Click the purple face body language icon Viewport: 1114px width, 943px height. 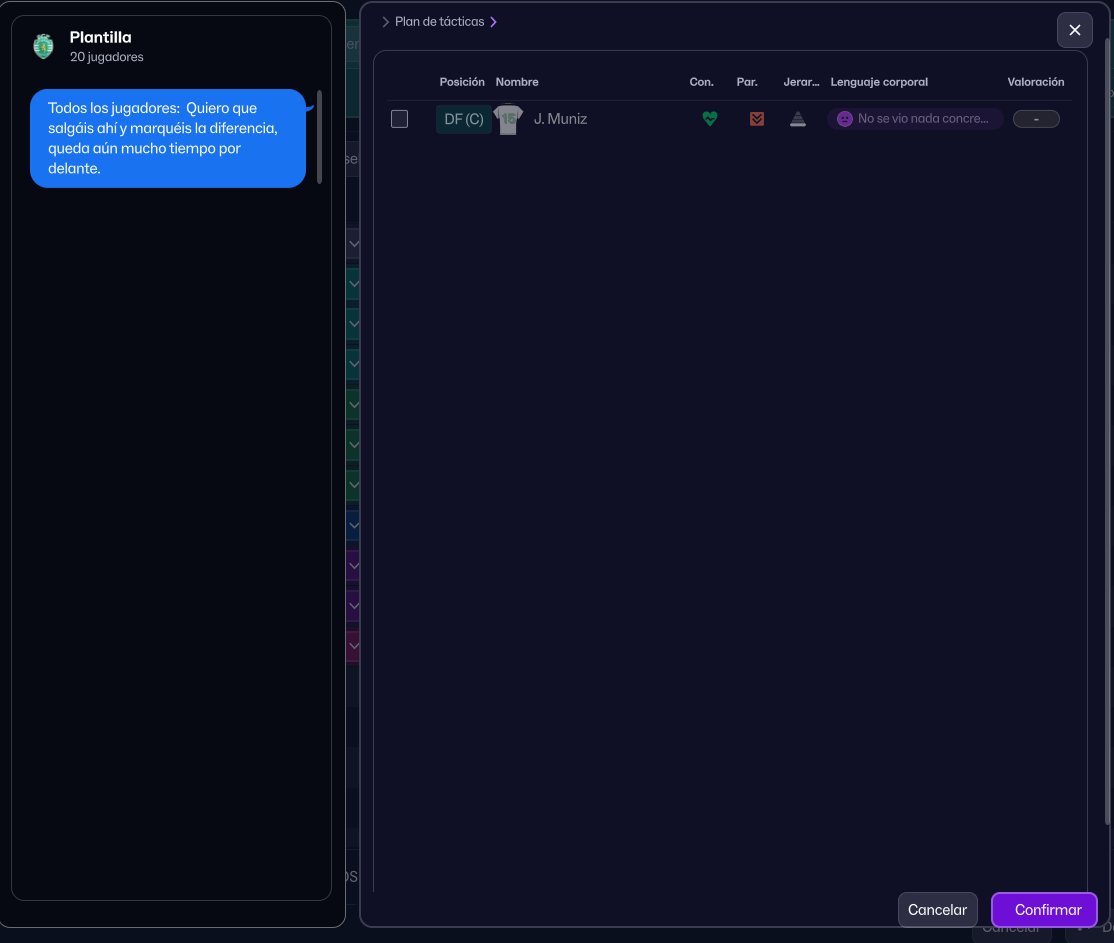tap(845, 119)
